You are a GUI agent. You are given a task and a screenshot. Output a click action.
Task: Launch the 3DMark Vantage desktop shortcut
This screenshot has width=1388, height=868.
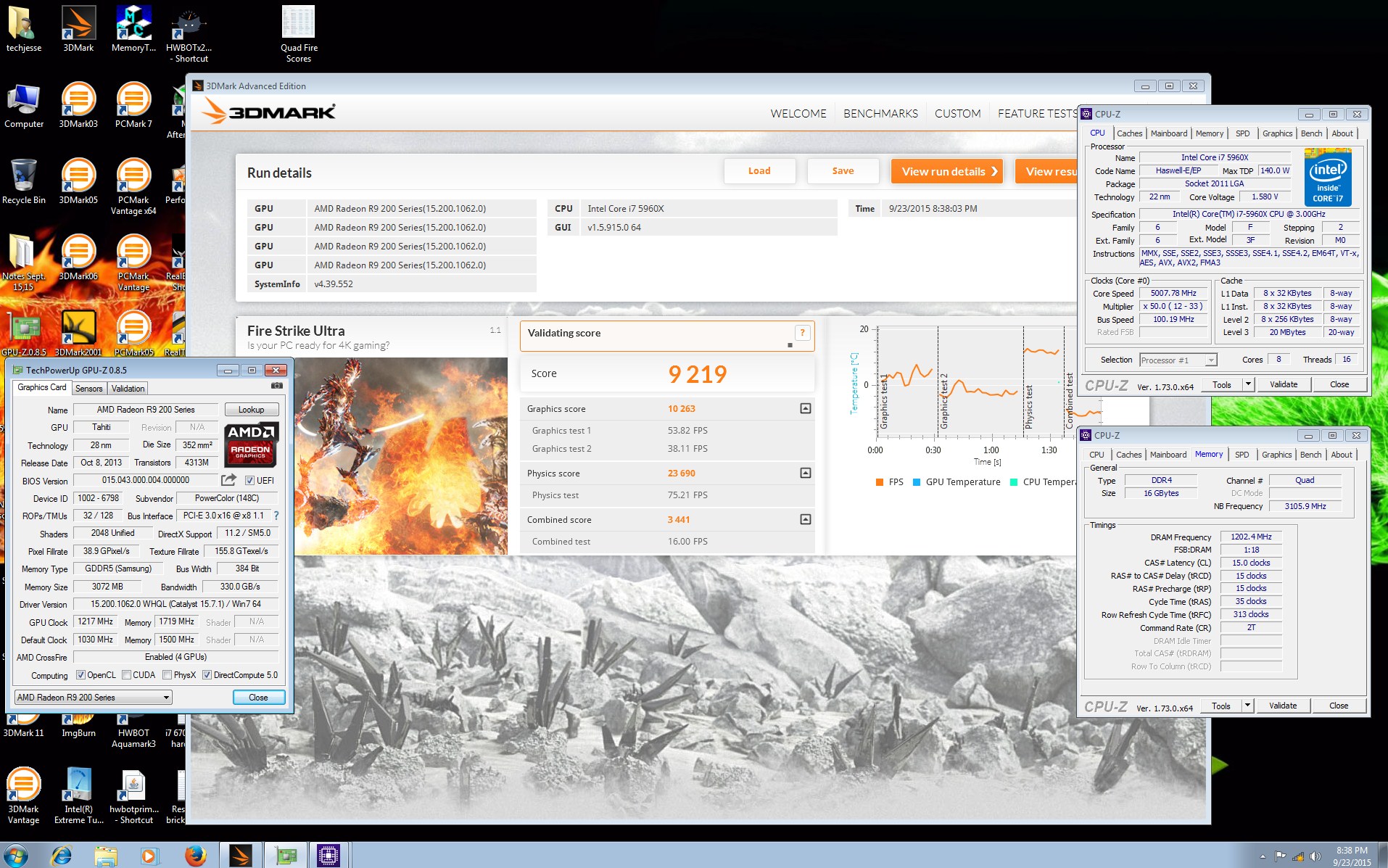(24, 796)
